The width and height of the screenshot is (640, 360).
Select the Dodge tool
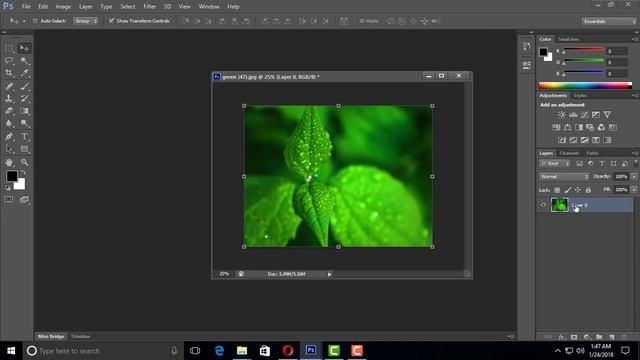point(24,123)
